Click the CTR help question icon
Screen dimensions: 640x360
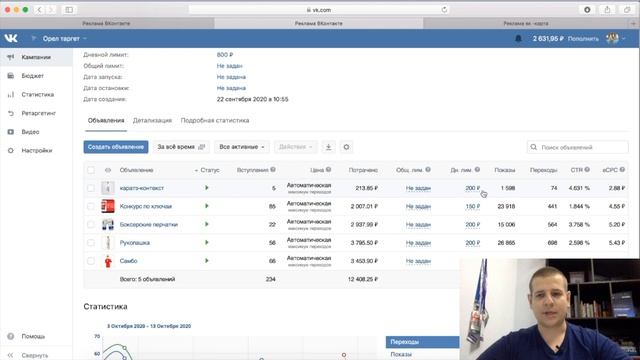[587, 170]
